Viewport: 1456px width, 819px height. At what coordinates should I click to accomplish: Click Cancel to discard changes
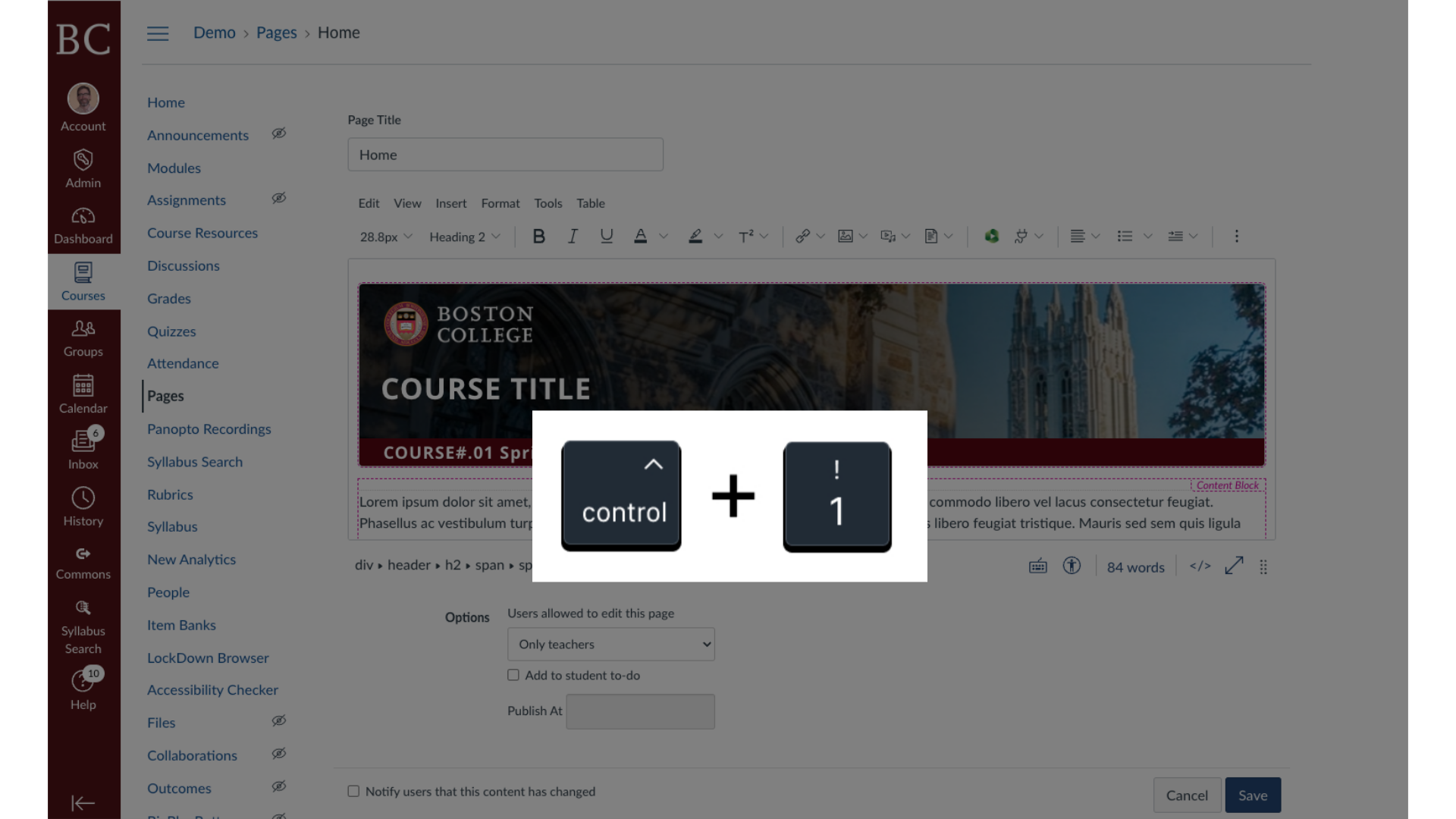(x=1187, y=795)
